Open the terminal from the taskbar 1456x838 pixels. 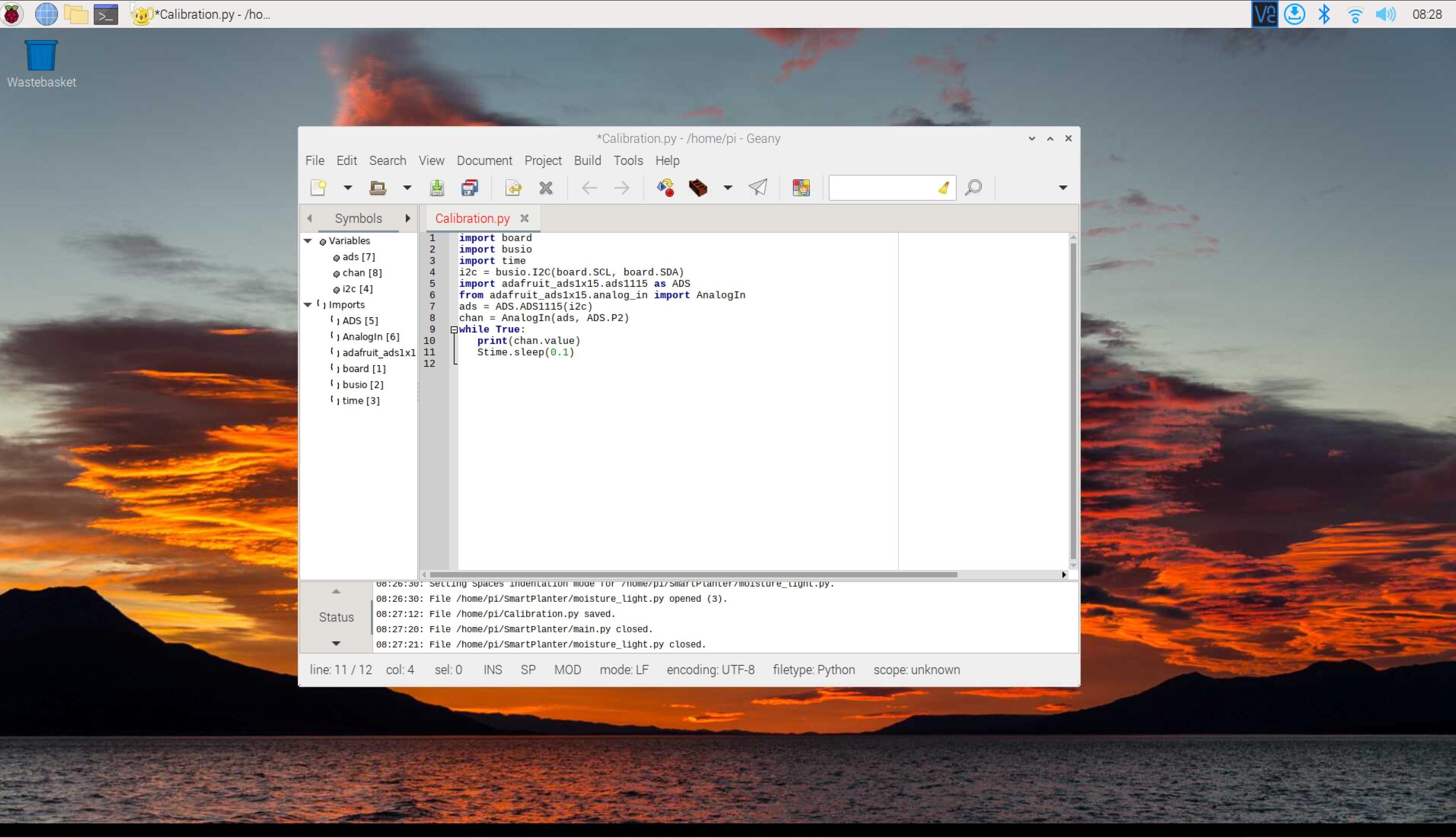pyautogui.click(x=106, y=14)
